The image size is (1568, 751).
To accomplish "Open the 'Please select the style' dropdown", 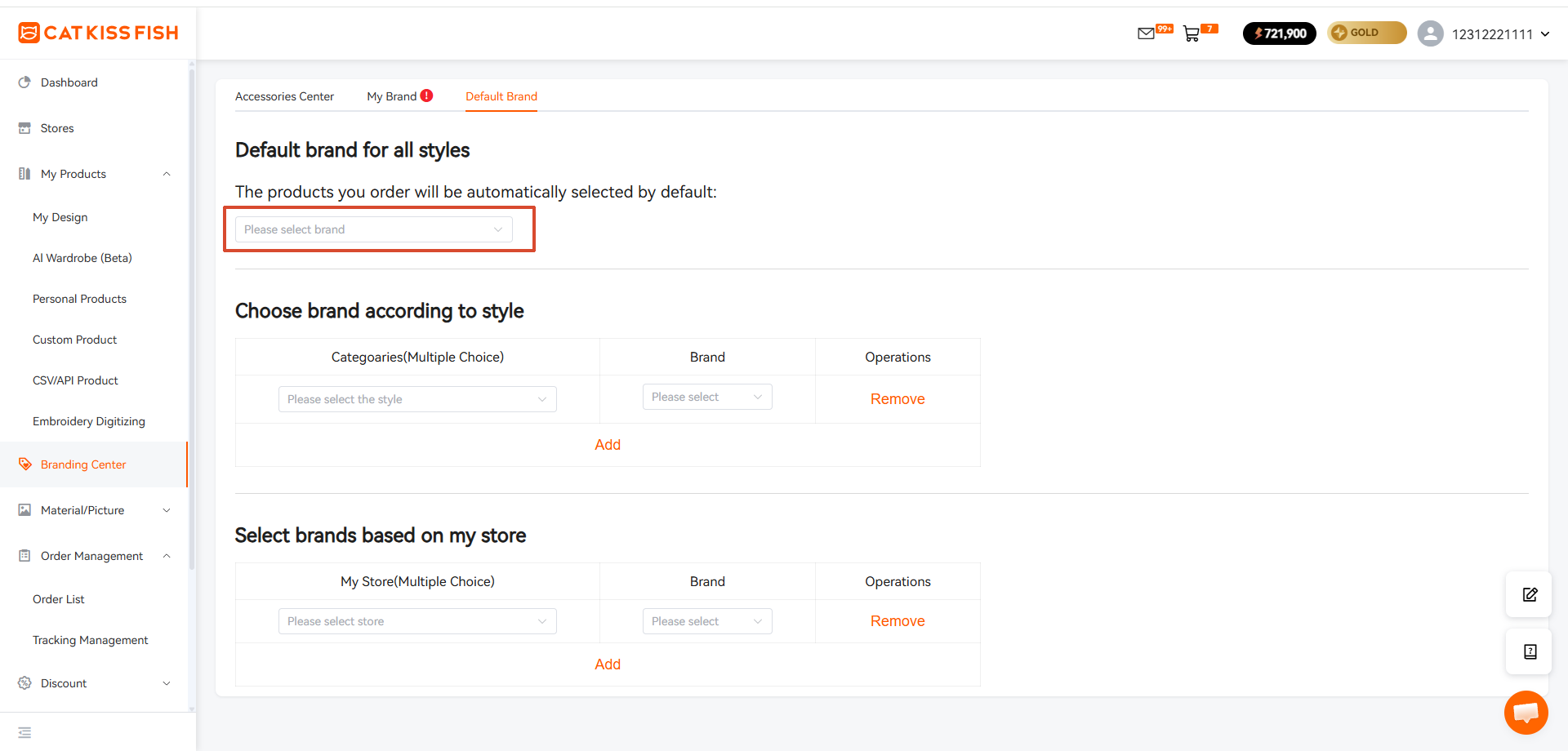I will tap(417, 399).
